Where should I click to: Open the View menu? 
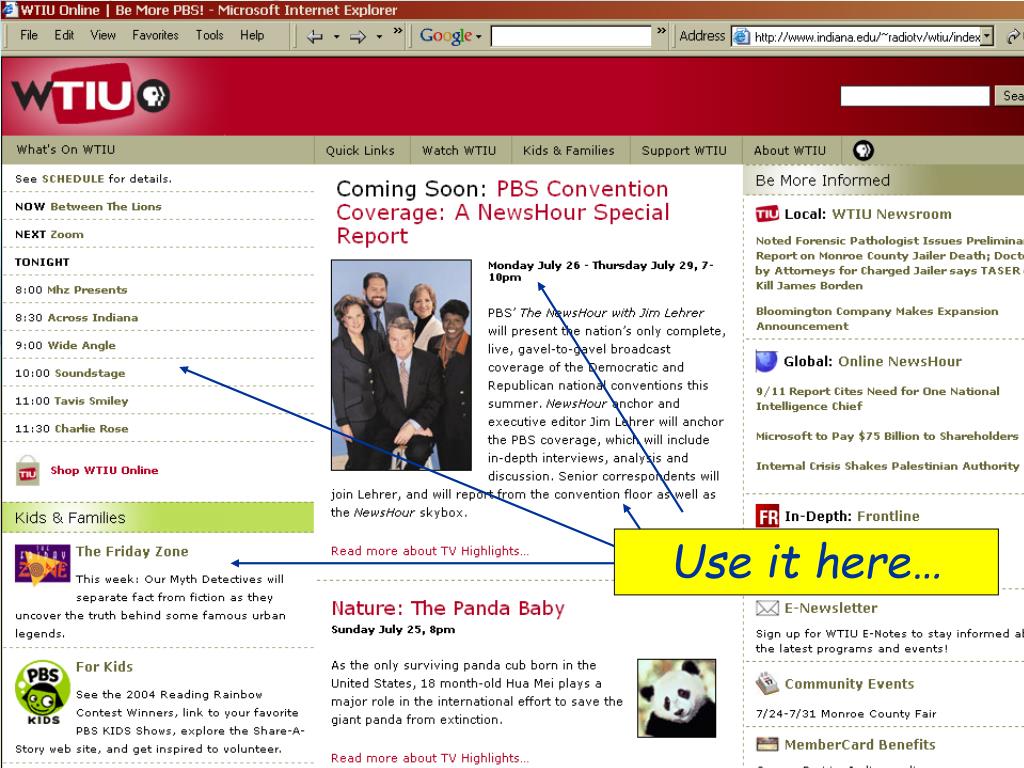coord(103,35)
